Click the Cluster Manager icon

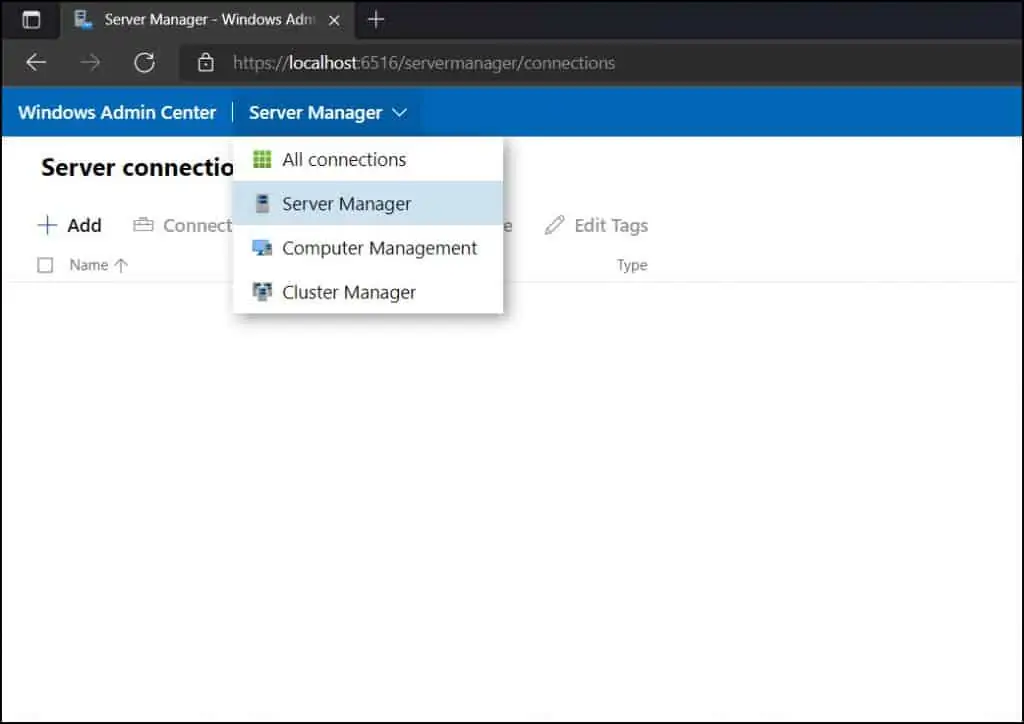tap(262, 292)
